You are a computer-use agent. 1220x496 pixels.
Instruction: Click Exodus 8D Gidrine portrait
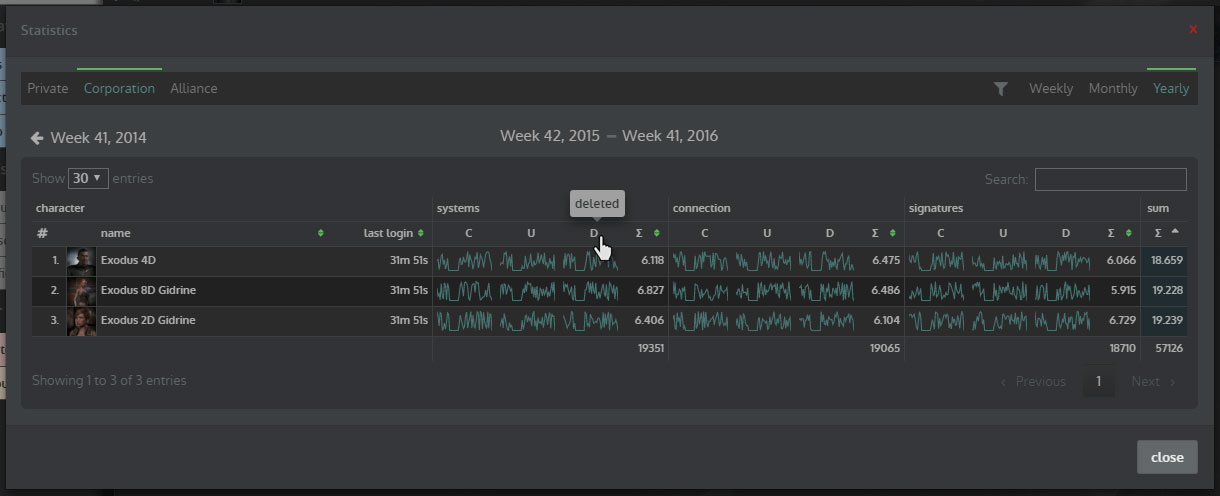click(x=81, y=291)
